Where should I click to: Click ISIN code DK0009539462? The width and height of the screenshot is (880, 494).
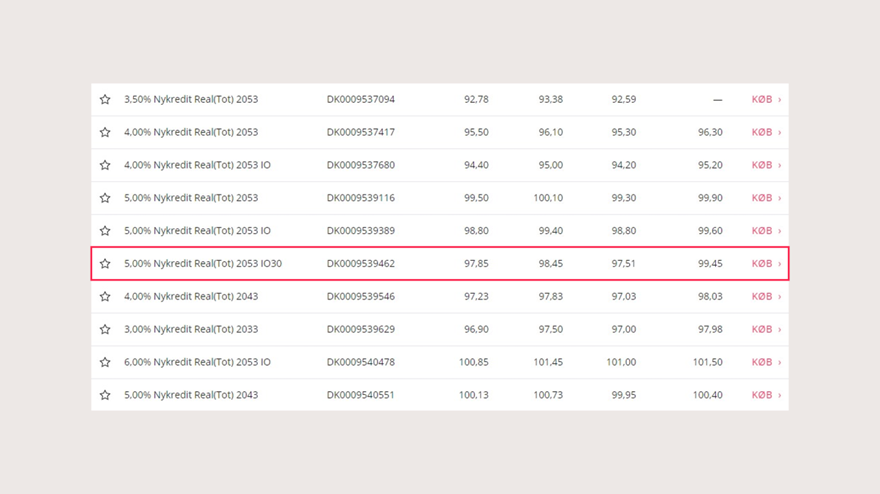click(x=361, y=264)
